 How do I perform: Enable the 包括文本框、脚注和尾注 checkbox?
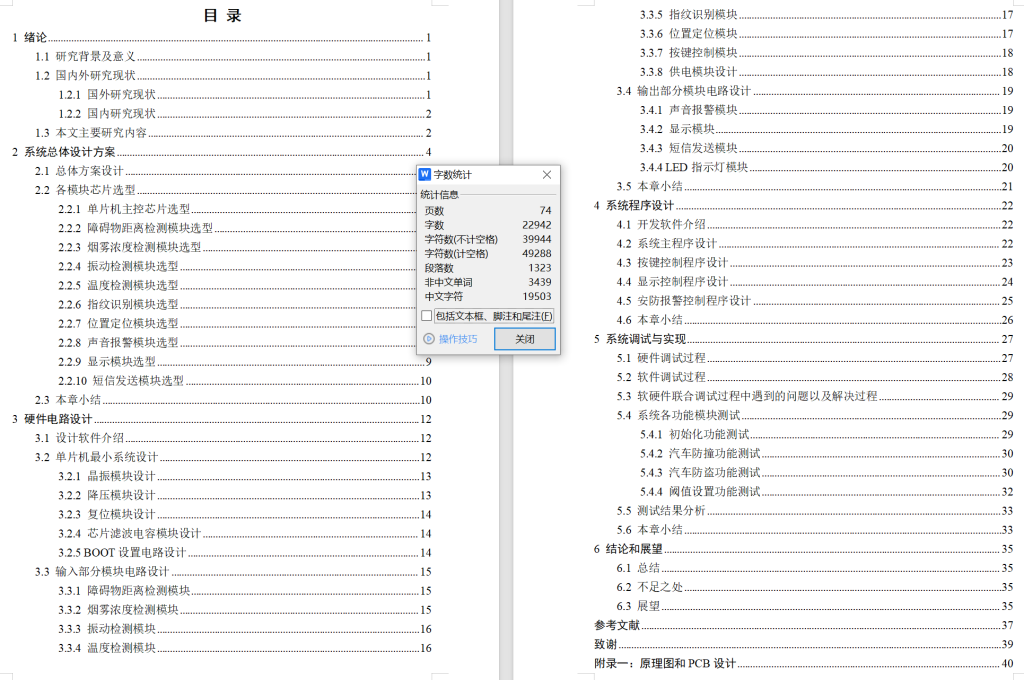tap(426, 316)
